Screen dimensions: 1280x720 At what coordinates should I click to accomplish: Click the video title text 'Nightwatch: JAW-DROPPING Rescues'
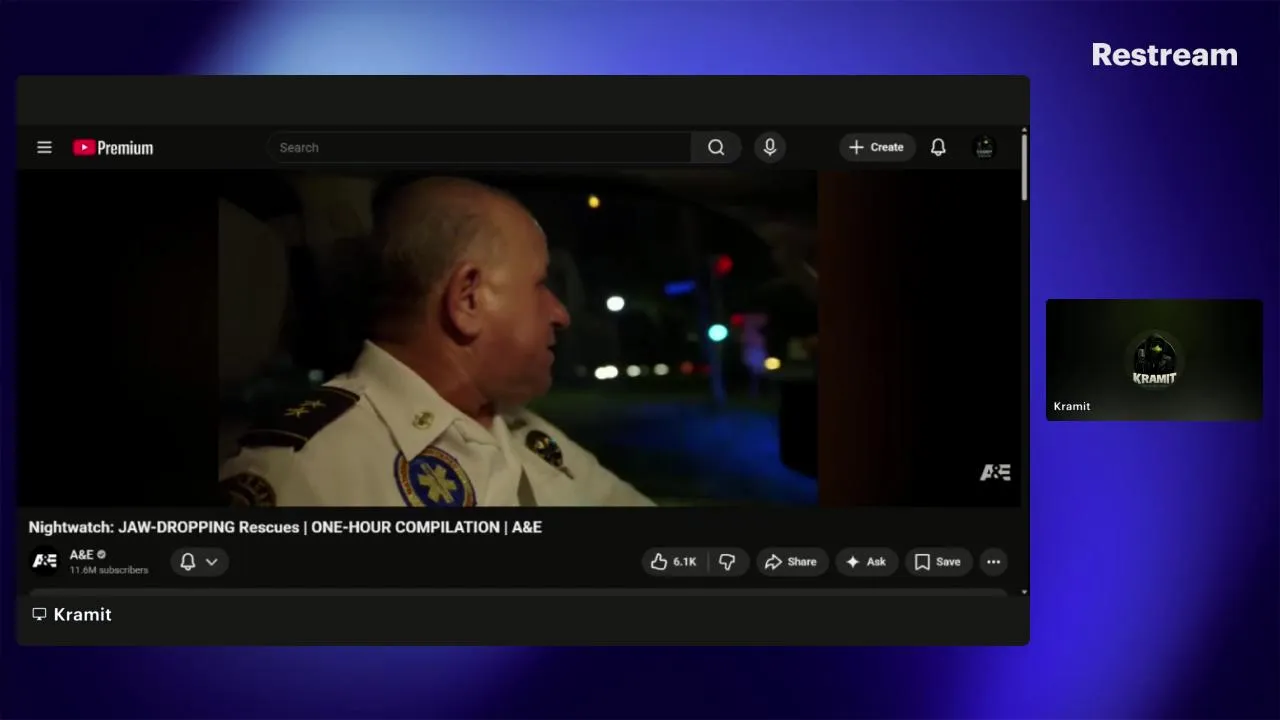(x=164, y=527)
